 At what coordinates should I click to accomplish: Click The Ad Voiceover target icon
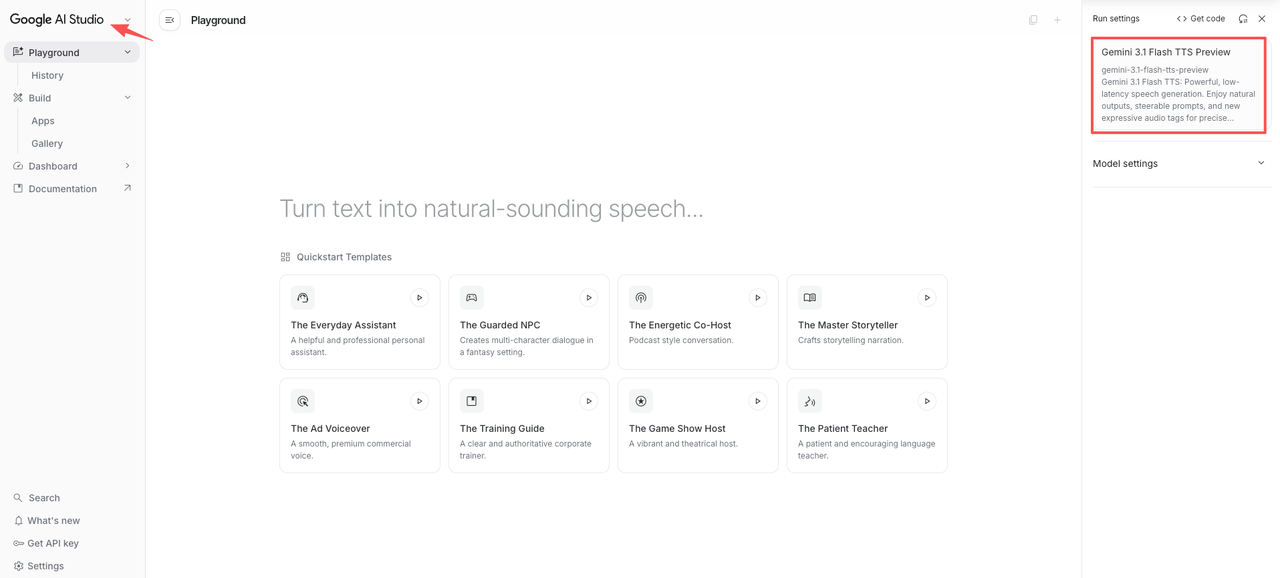coord(303,401)
